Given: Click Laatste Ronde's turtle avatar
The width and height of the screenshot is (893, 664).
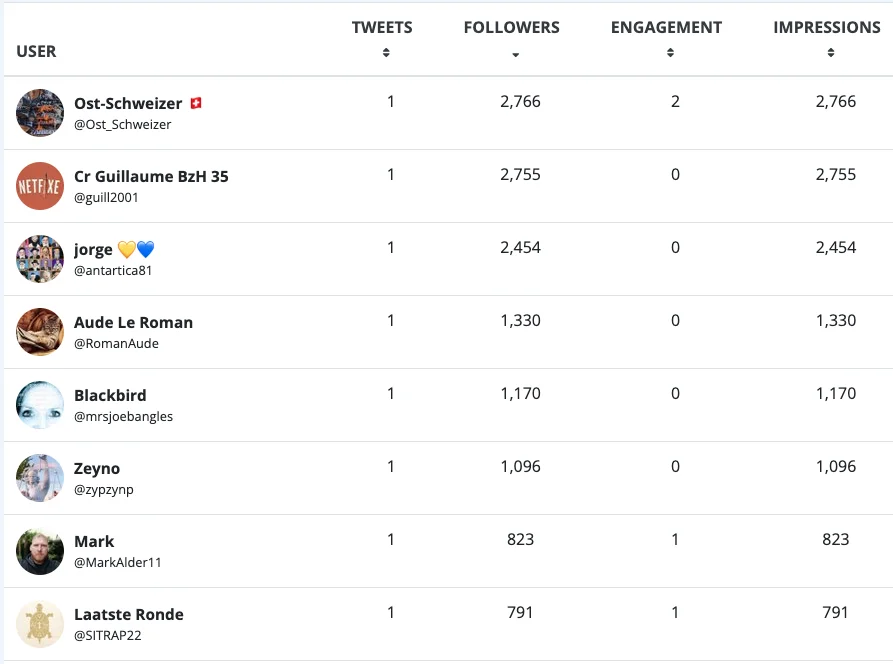Looking at the screenshot, I should click(x=40, y=624).
